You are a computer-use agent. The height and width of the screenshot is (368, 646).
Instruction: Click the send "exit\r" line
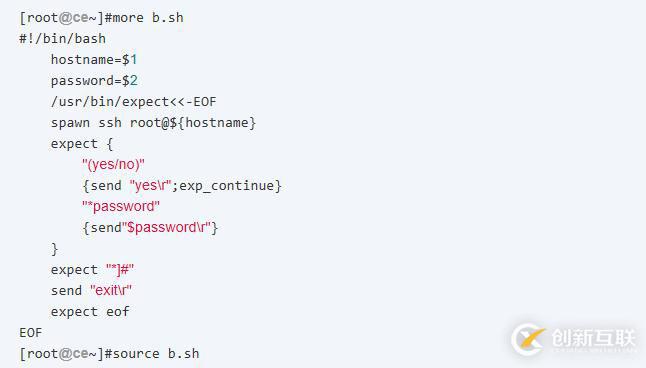(91, 291)
